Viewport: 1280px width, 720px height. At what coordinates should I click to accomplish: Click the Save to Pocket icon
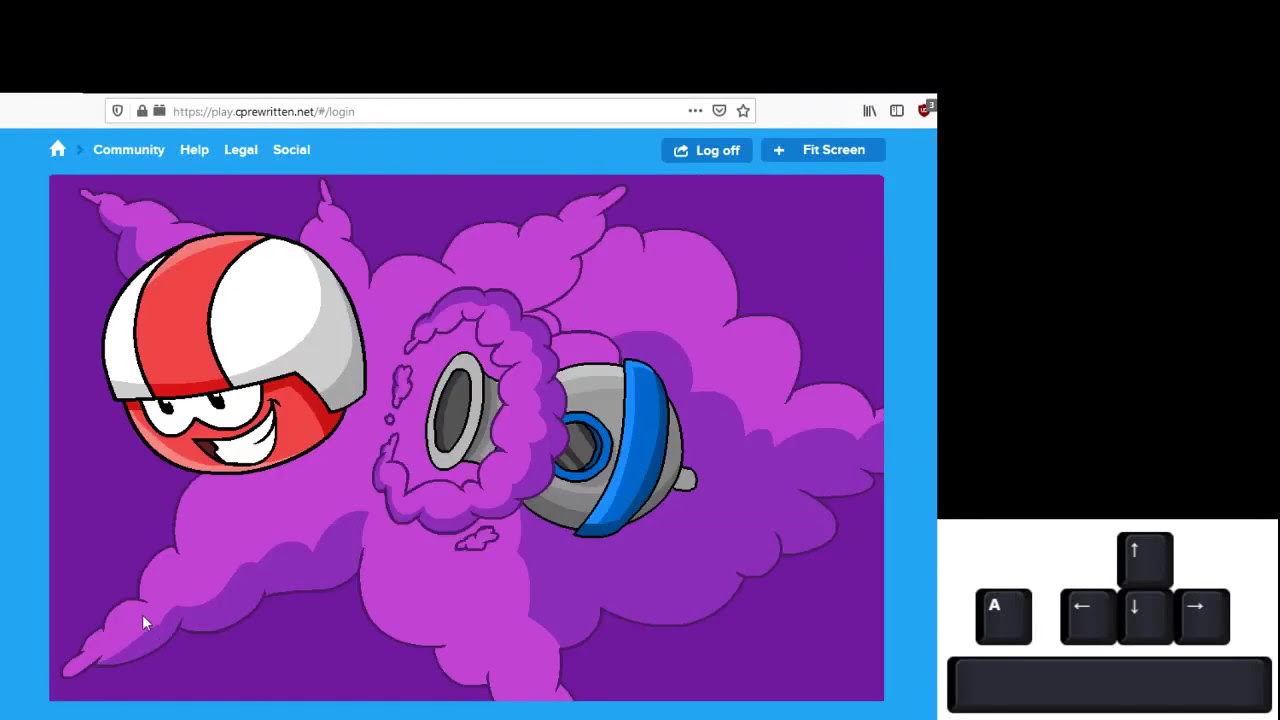pos(719,111)
